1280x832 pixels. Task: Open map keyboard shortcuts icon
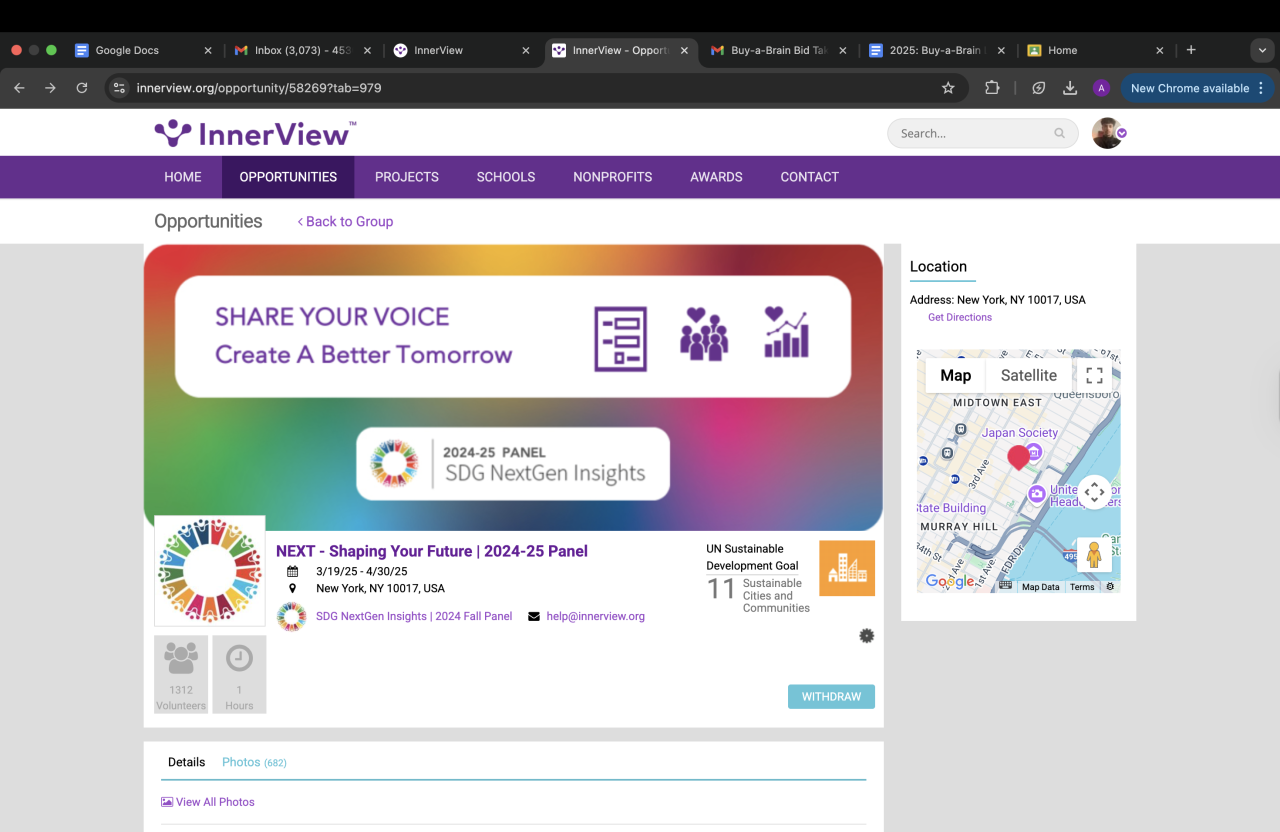[1005, 586]
